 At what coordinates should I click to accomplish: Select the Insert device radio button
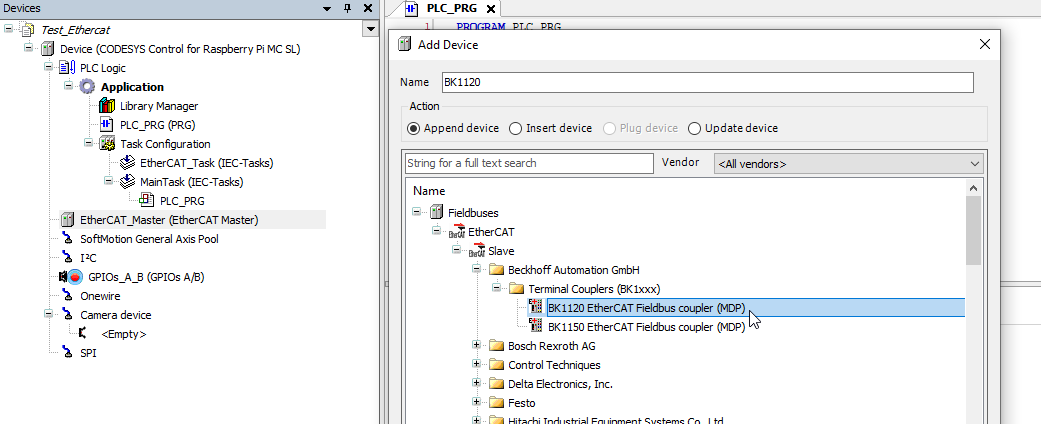[516, 128]
